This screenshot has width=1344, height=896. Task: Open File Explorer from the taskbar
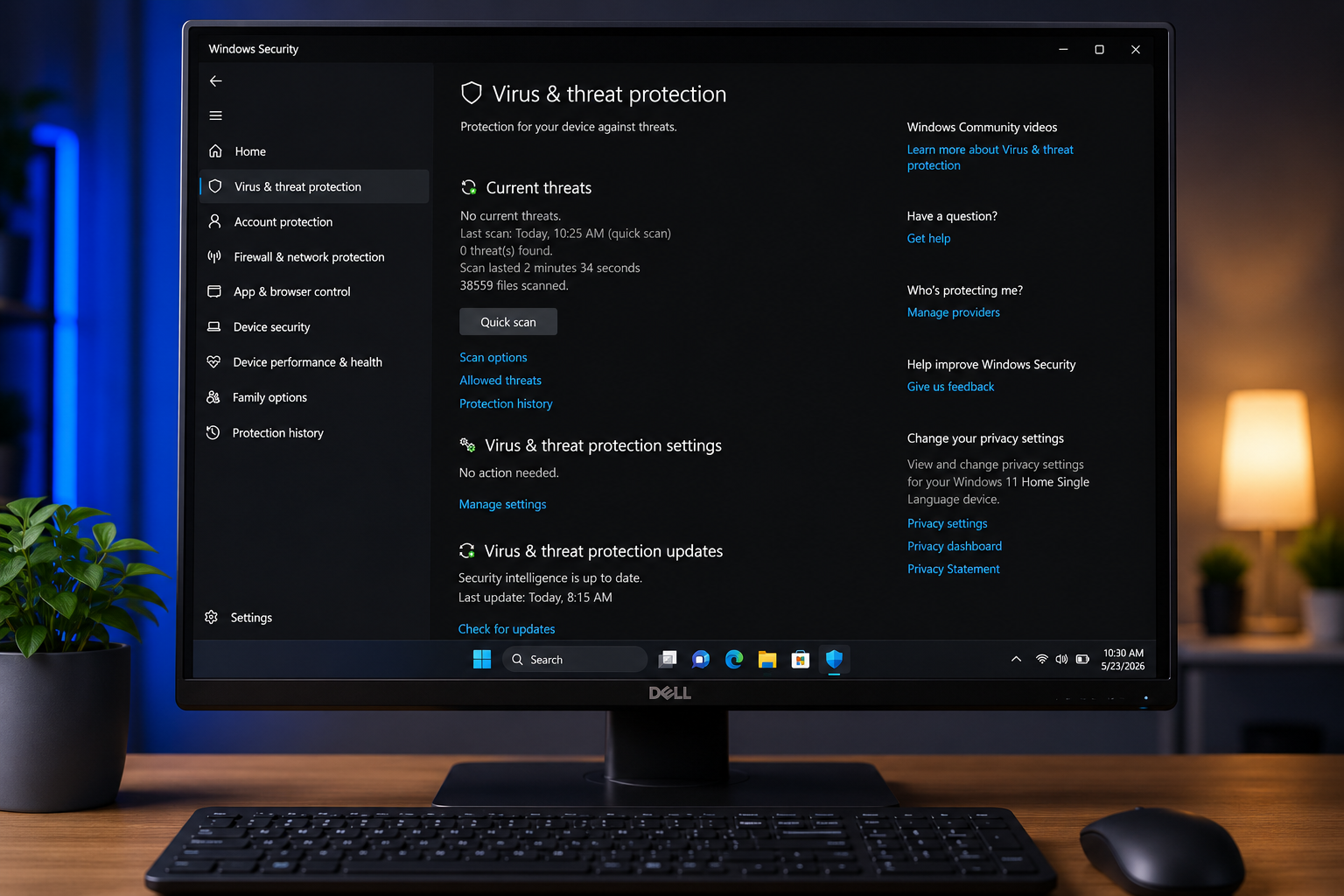tap(767, 660)
